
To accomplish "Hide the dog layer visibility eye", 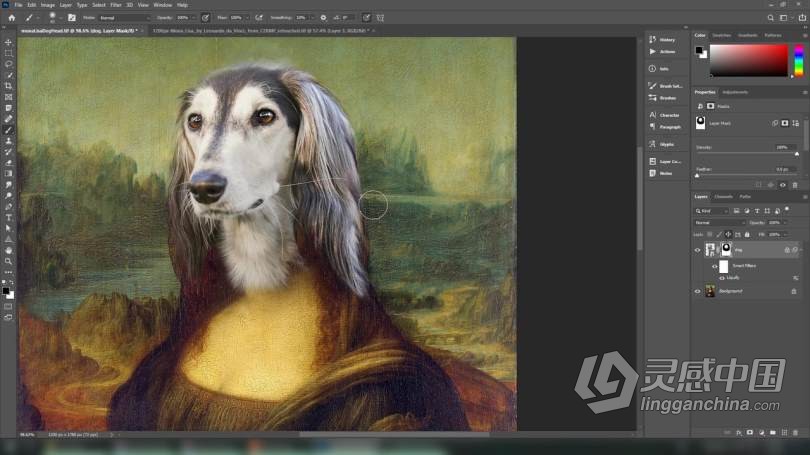I will coord(697,250).
